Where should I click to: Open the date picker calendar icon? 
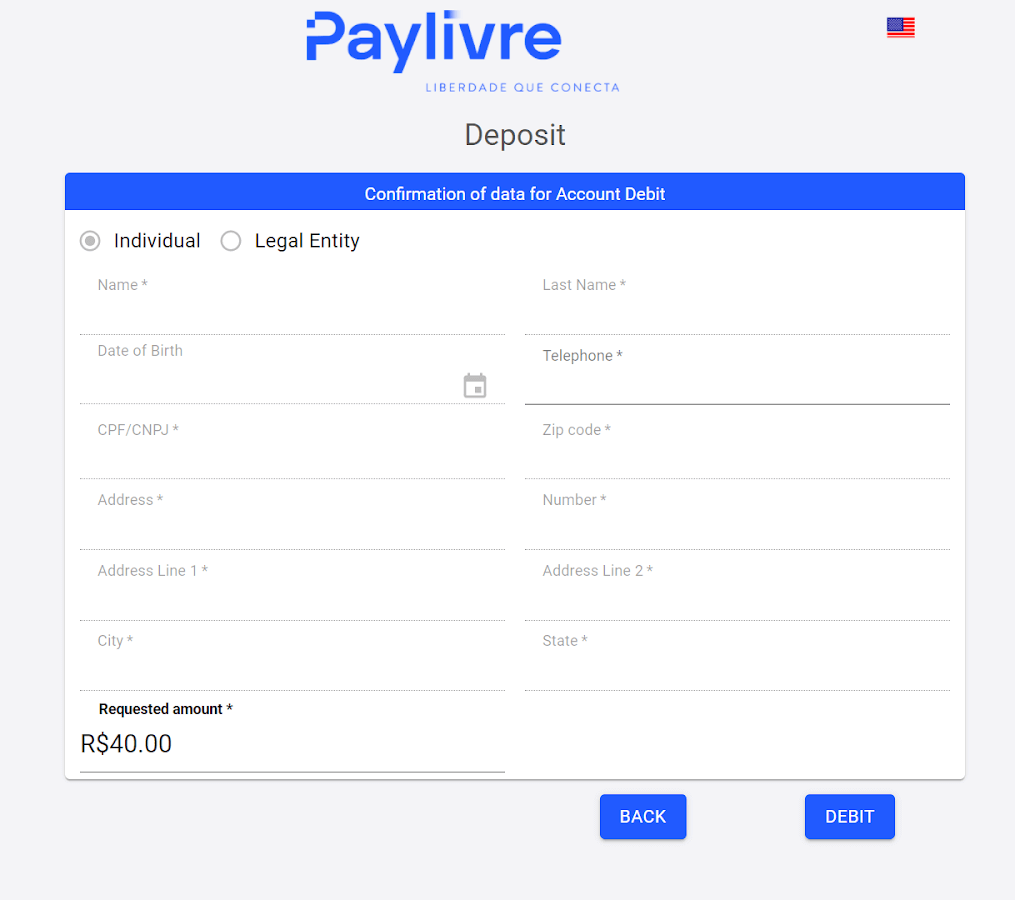475,385
